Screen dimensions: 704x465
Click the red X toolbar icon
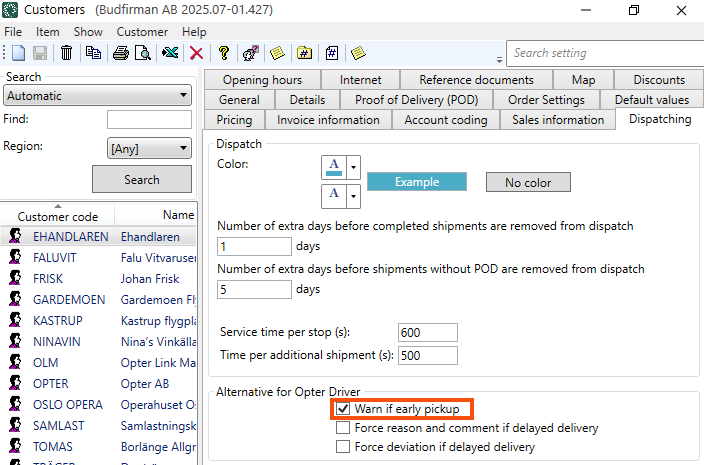[x=196, y=53]
